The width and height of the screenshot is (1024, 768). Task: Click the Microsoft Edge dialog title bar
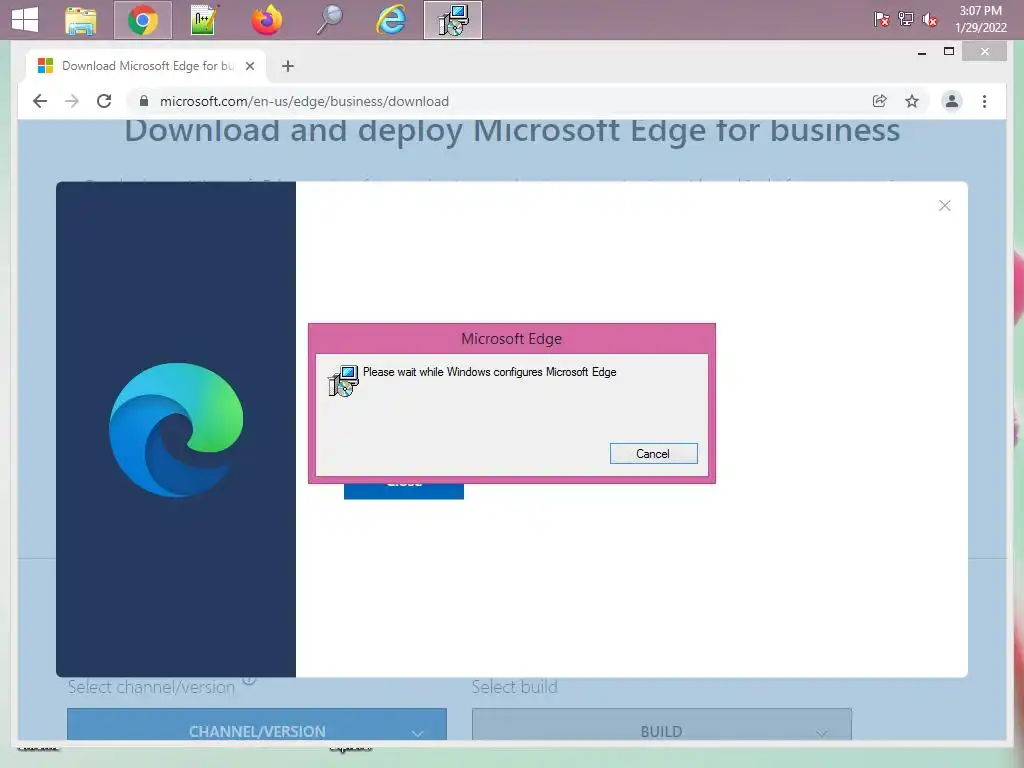point(511,339)
